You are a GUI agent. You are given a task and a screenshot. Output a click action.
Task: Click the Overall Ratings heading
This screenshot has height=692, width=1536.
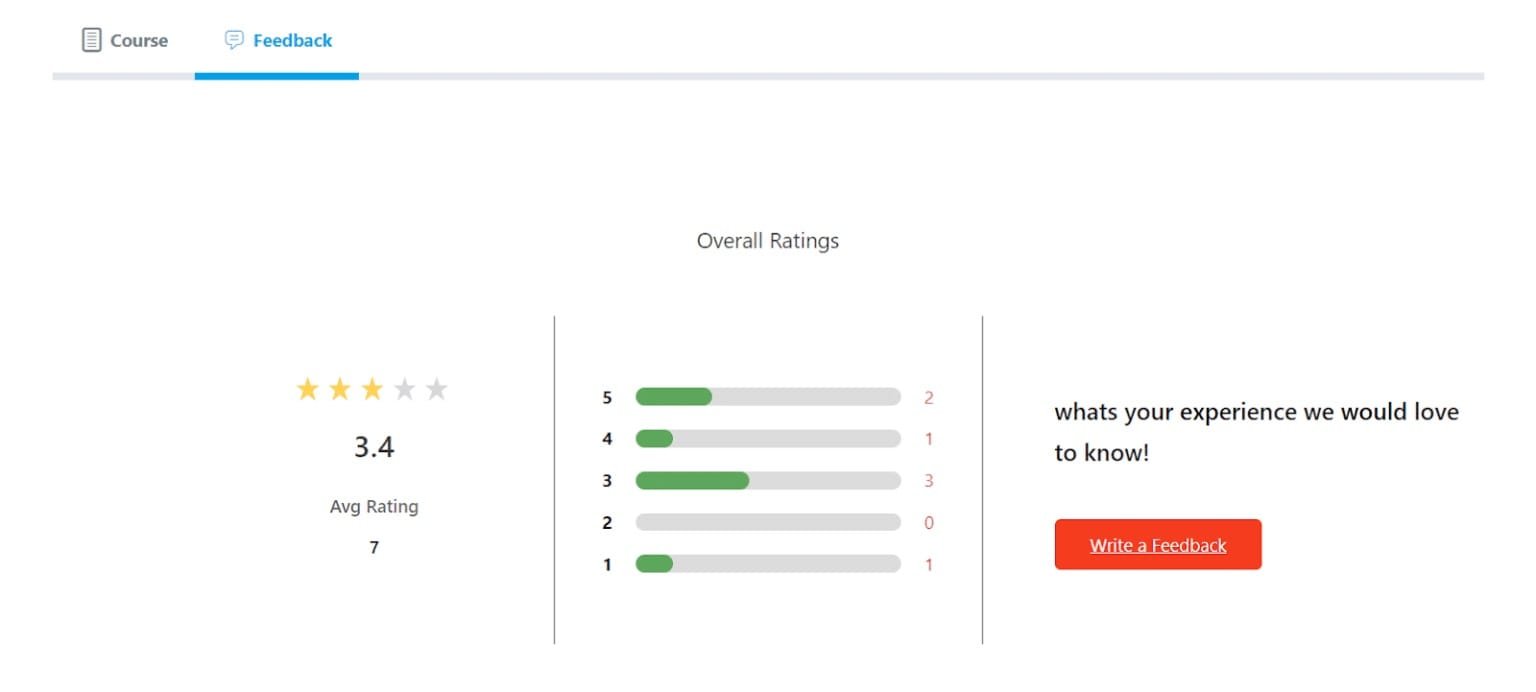click(768, 241)
